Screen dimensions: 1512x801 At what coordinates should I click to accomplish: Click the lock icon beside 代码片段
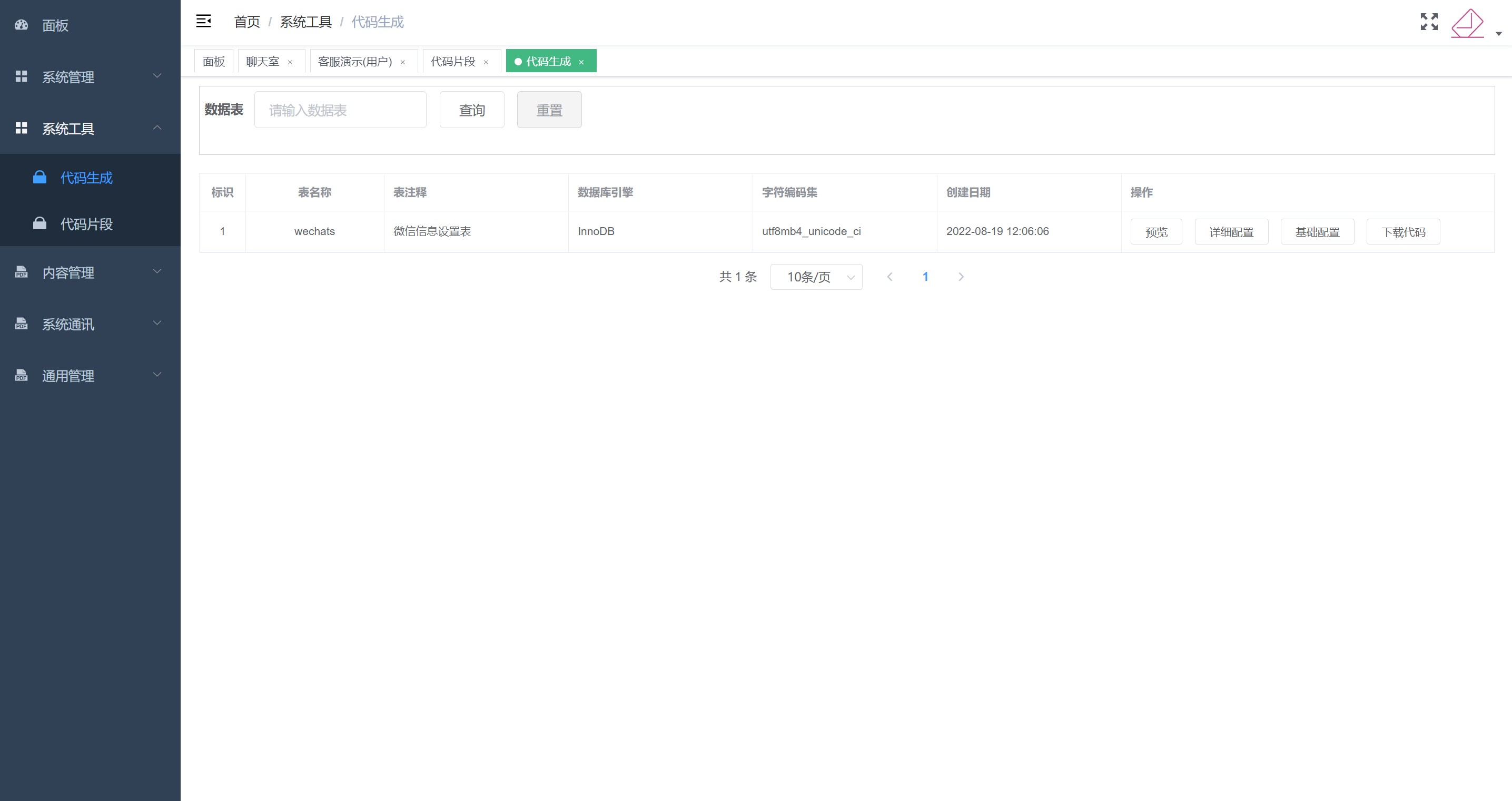point(39,223)
